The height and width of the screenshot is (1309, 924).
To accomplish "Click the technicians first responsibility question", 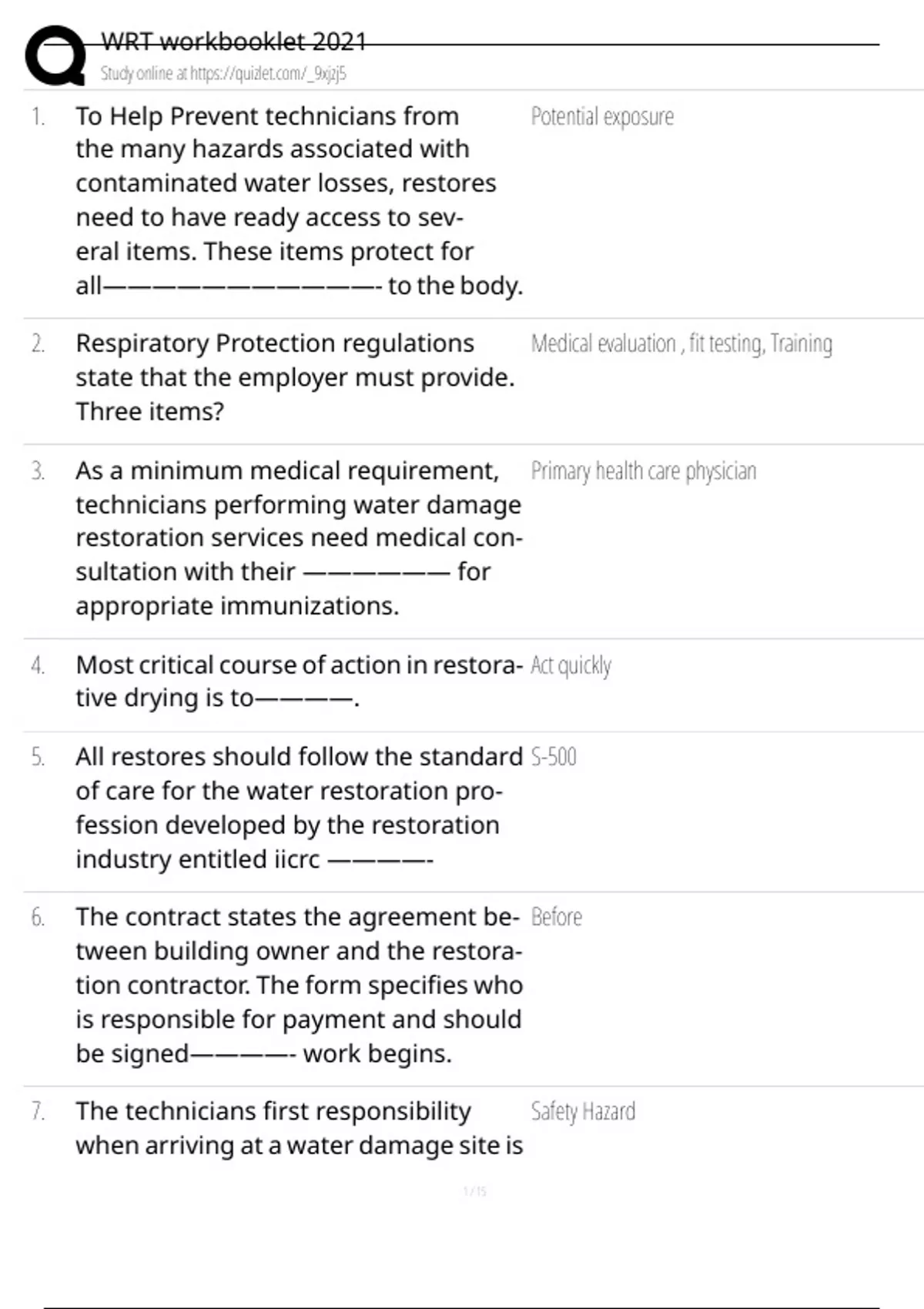I will (x=299, y=1128).
